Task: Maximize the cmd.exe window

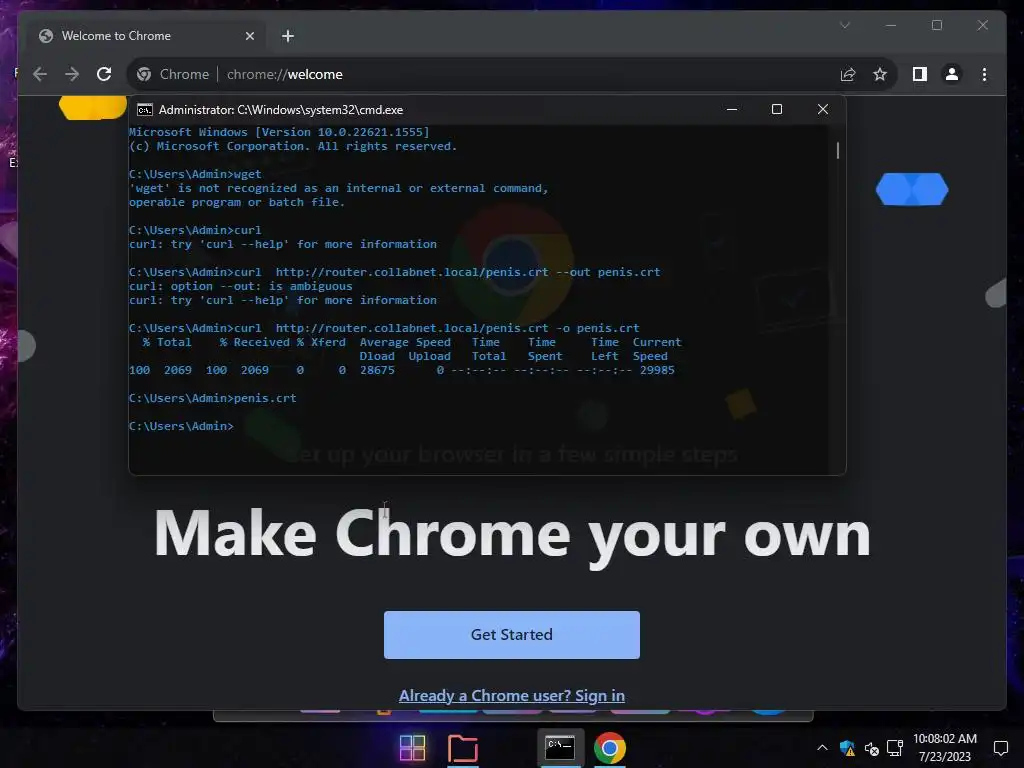Action: 776,109
